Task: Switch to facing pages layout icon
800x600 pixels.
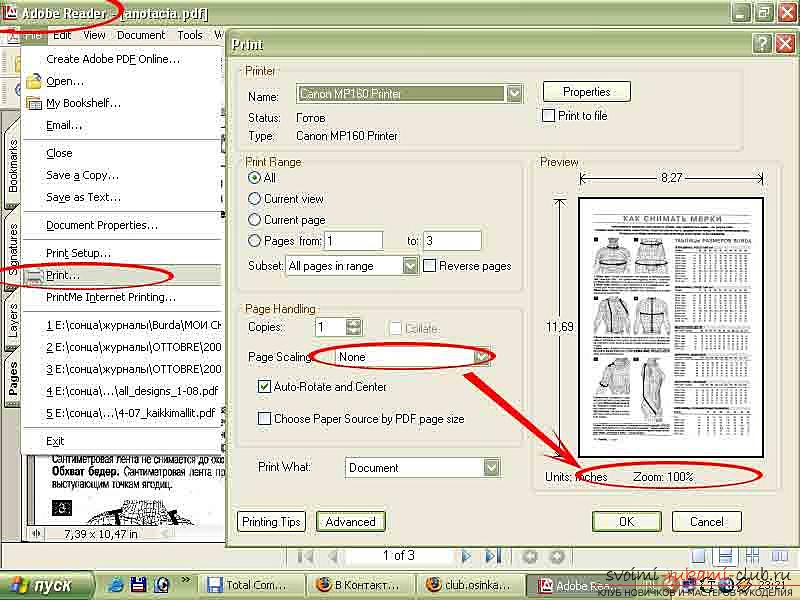Action: [x=780, y=556]
